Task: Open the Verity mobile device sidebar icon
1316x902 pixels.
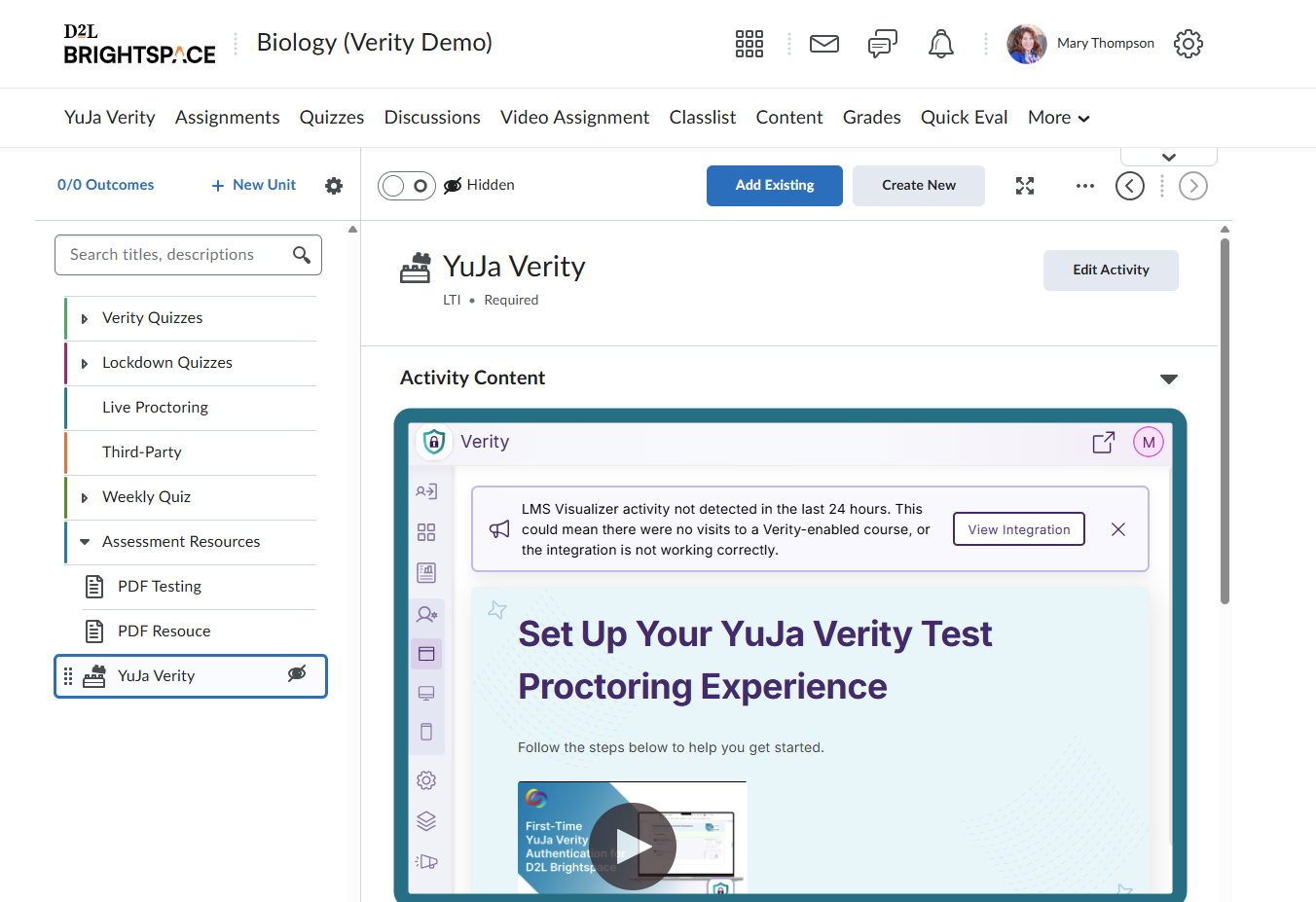Action: [426, 732]
